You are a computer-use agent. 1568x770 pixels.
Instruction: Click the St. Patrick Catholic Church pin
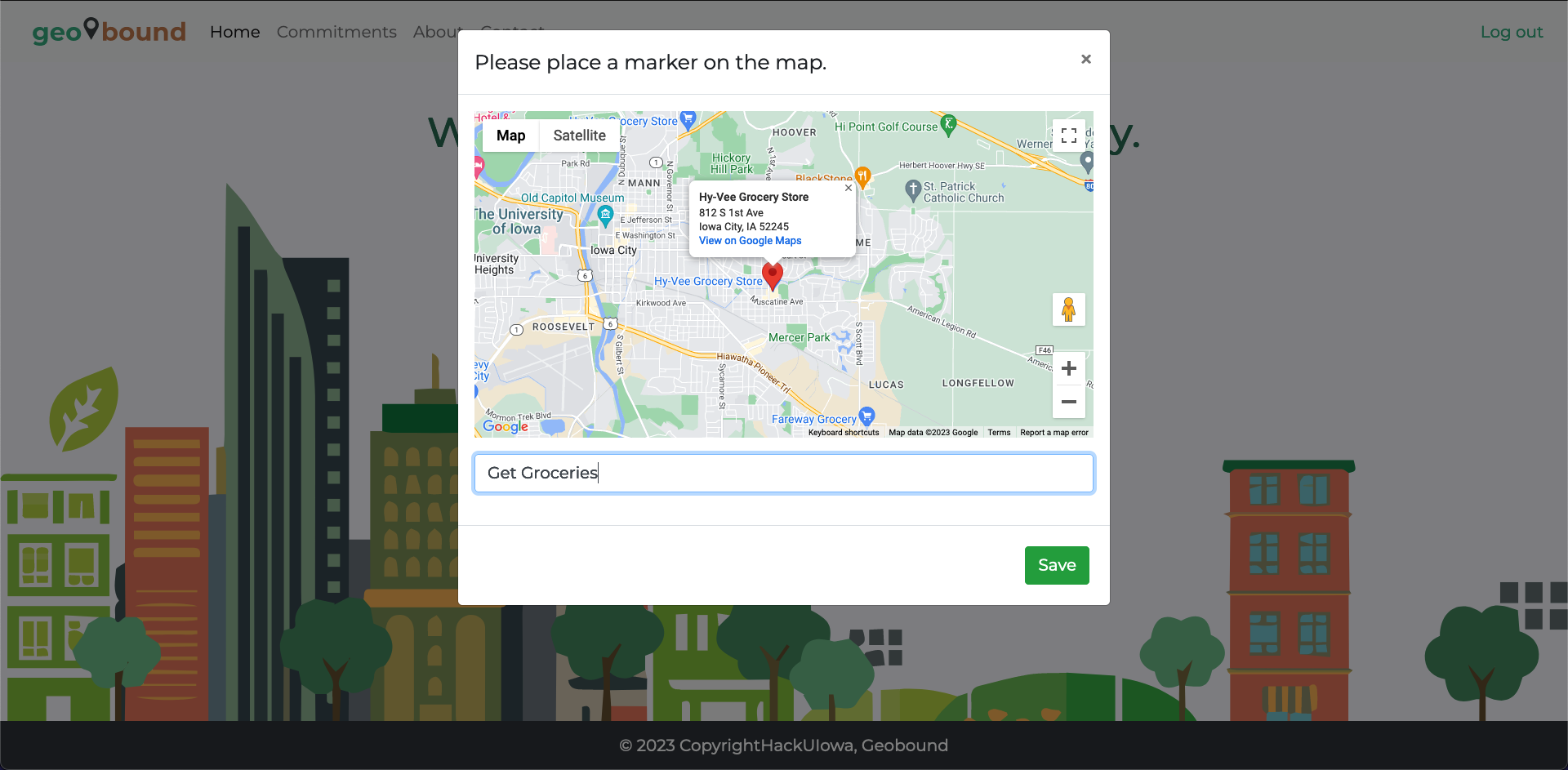pos(914,191)
